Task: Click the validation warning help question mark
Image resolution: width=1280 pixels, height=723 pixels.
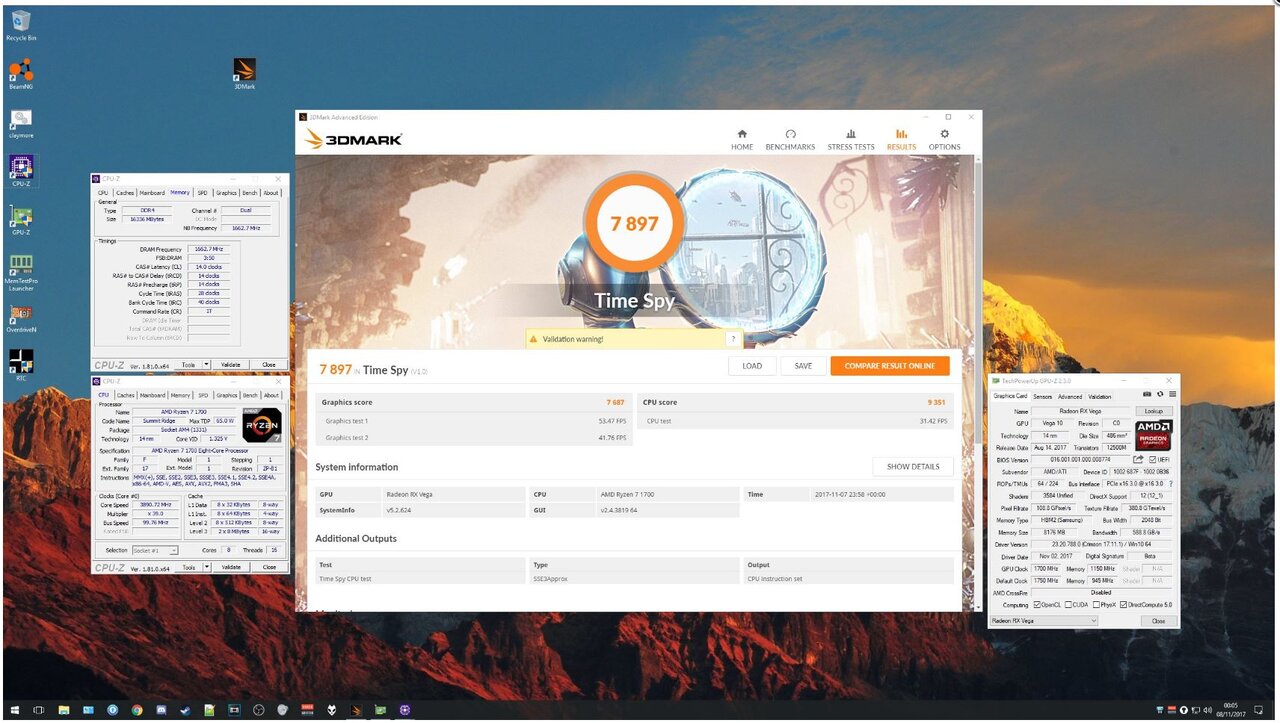Action: (x=732, y=339)
